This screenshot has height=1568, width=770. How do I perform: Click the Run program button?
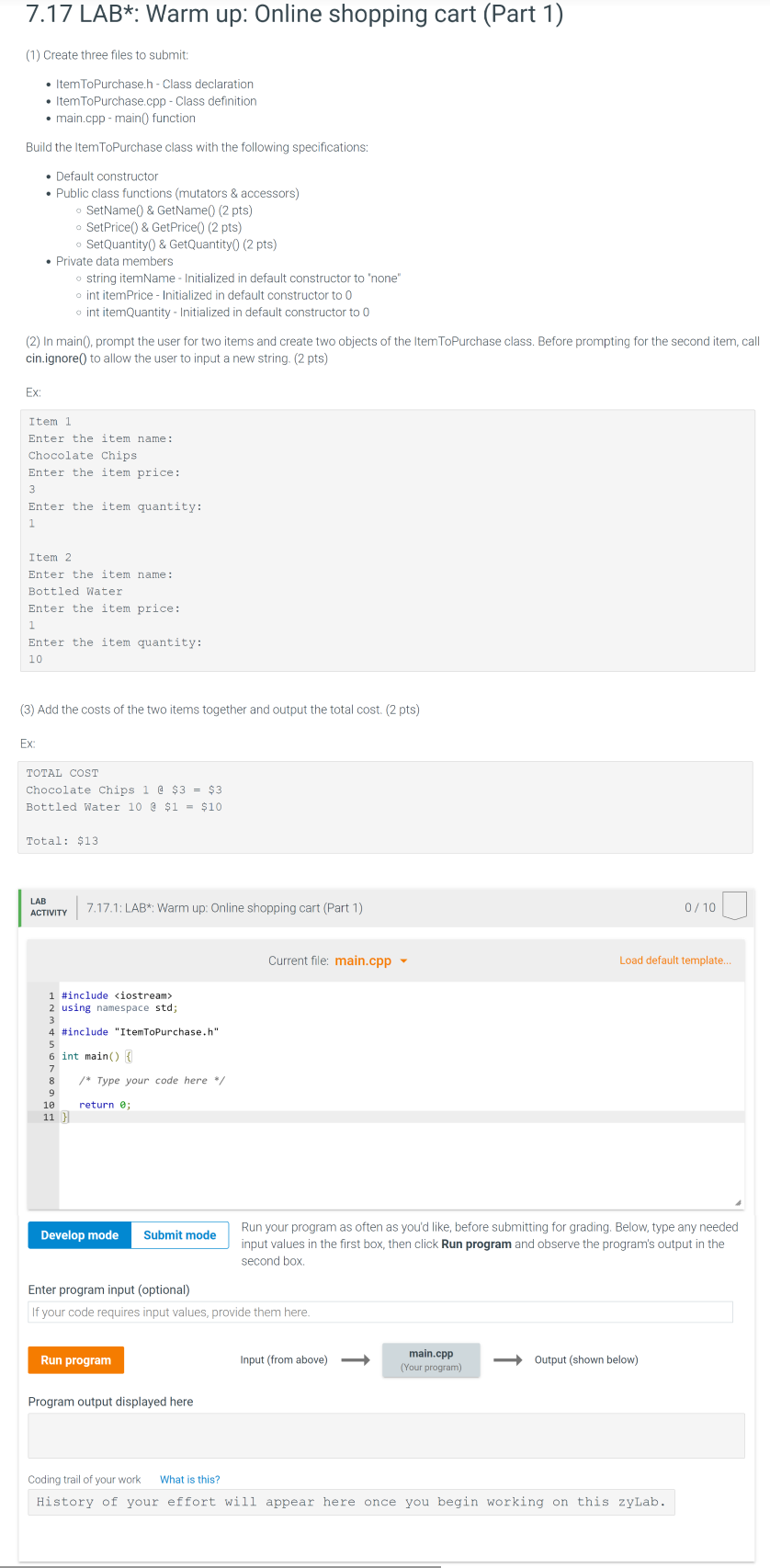(75, 1359)
